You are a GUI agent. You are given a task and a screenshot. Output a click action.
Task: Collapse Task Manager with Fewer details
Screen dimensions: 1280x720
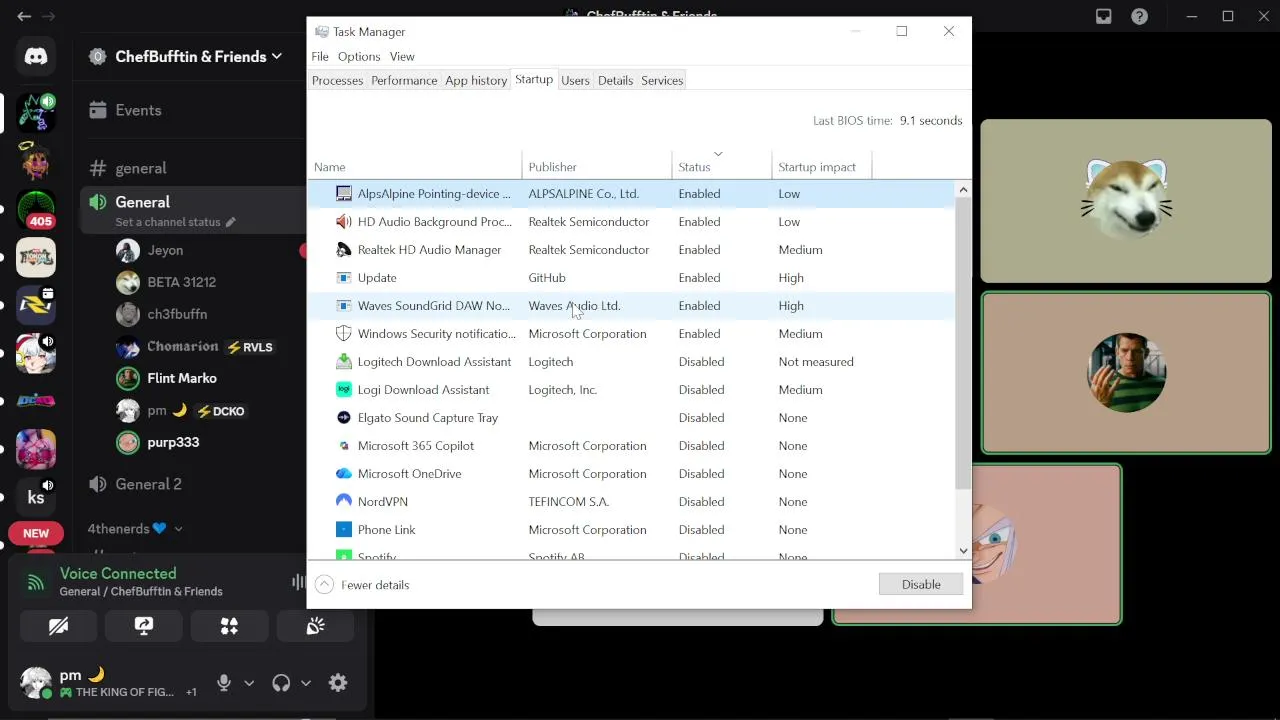point(362,585)
